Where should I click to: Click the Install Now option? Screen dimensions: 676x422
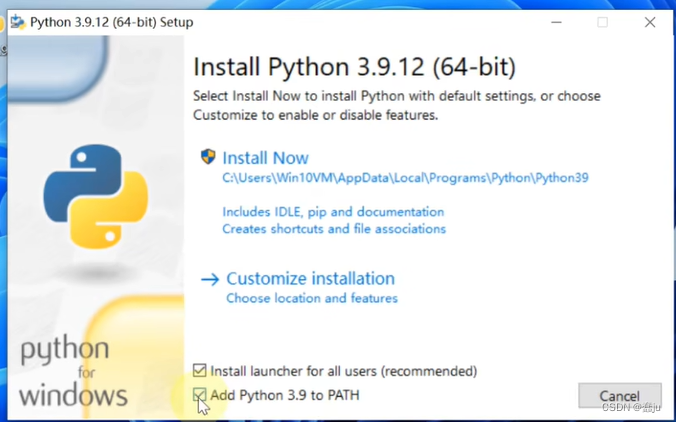click(x=265, y=158)
